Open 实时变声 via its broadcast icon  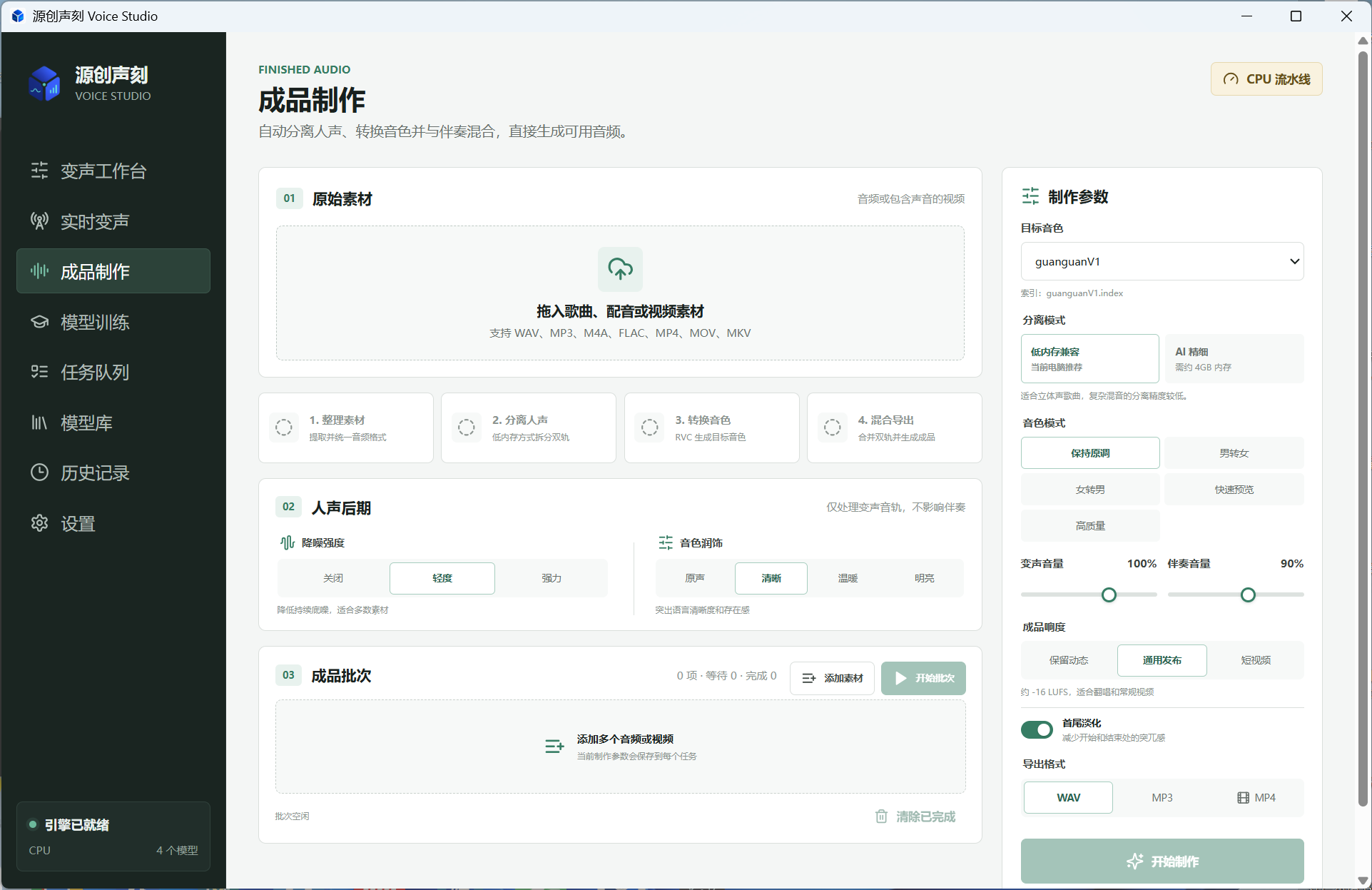[39, 221]
